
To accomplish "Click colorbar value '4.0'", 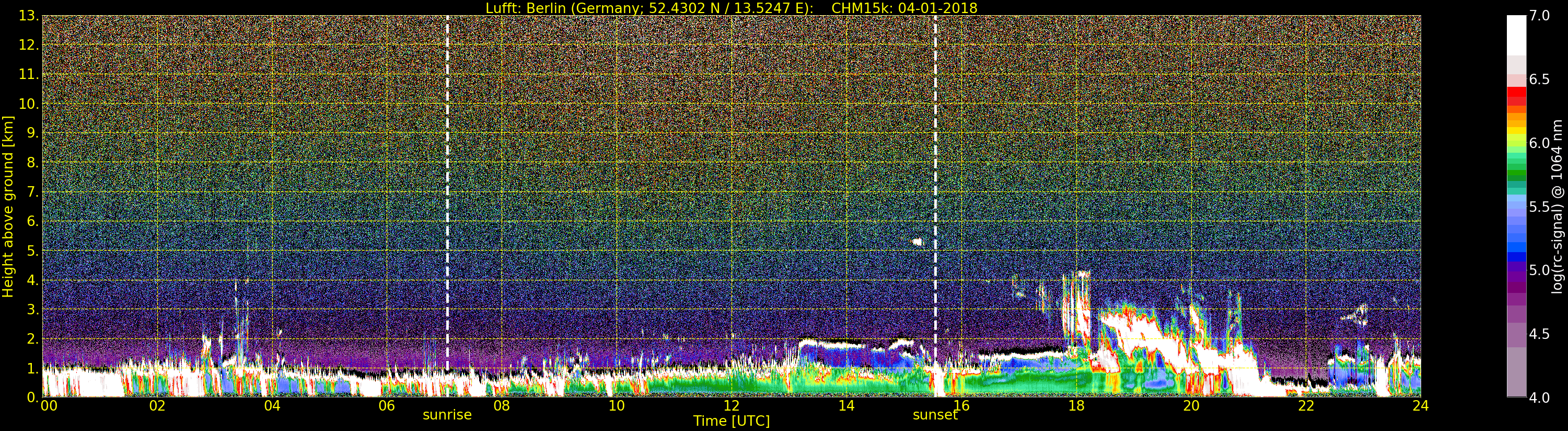I will (x=1539, y=398).
